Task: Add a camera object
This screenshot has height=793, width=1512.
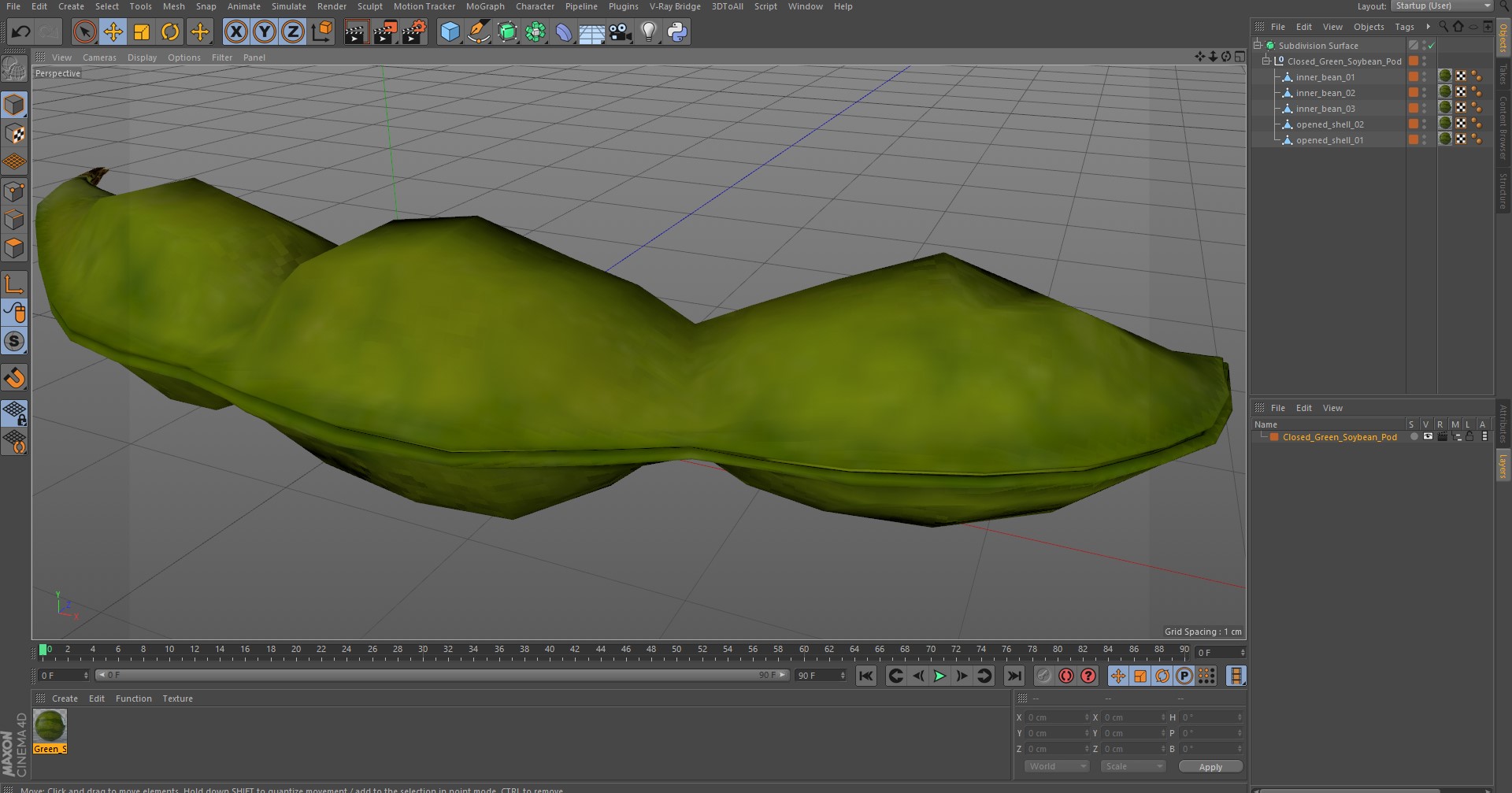Action: click(621, 32)
